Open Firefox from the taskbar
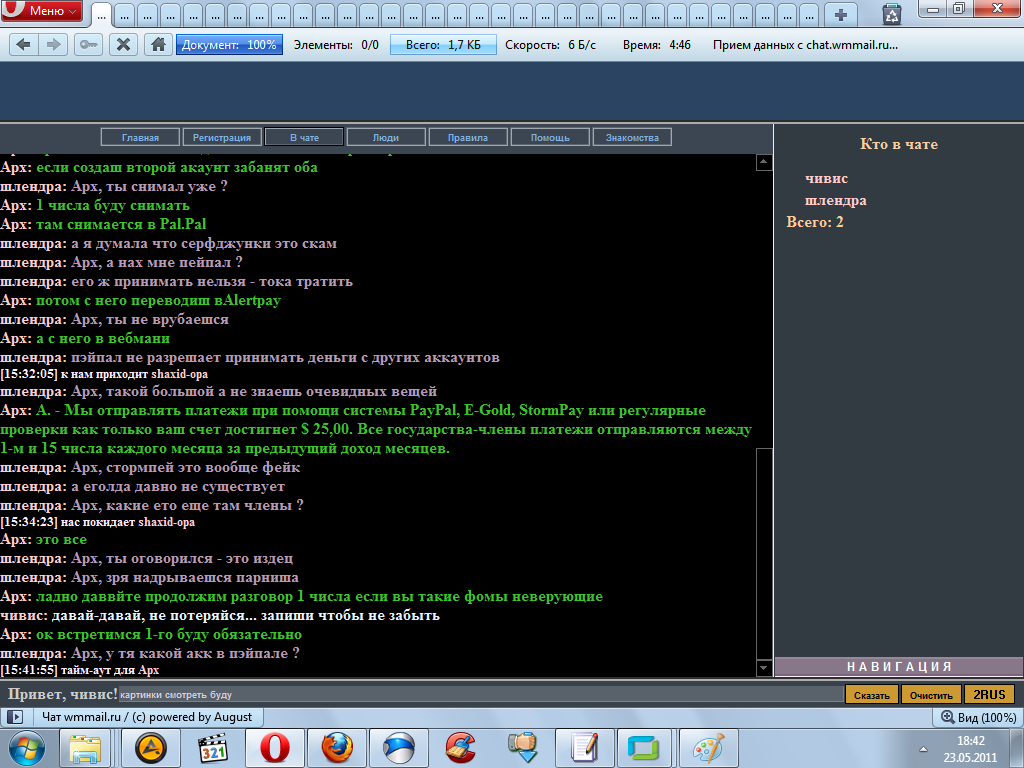Viewport: 1024px width, 768px height. coord(337,748)
